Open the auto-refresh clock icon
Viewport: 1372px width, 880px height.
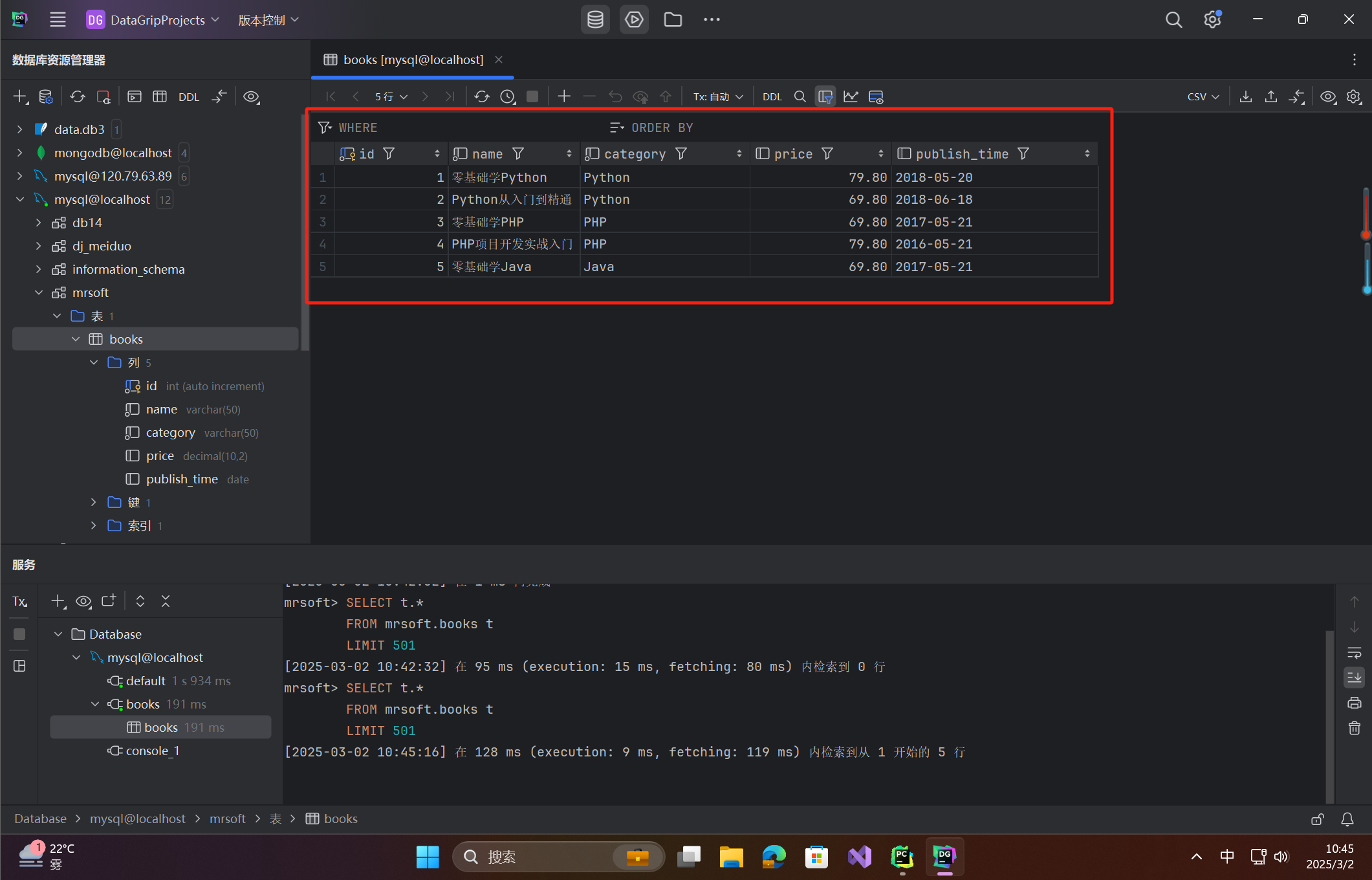(508, 96)
